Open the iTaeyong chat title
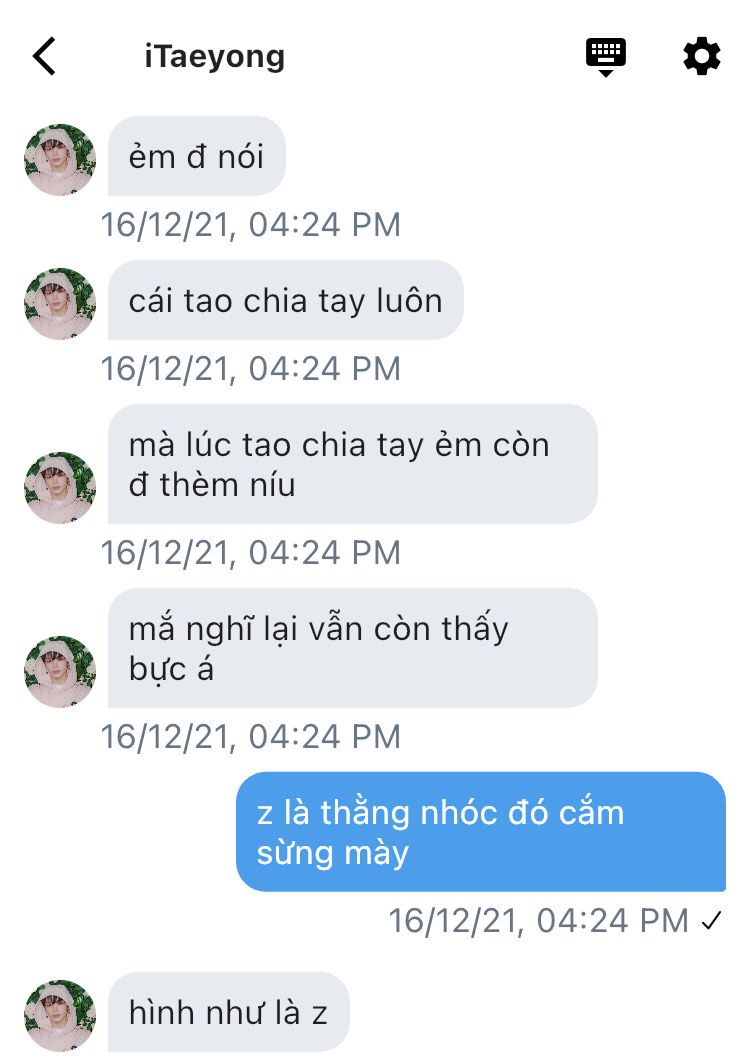 pyautogui.click(x=214, y=57)
